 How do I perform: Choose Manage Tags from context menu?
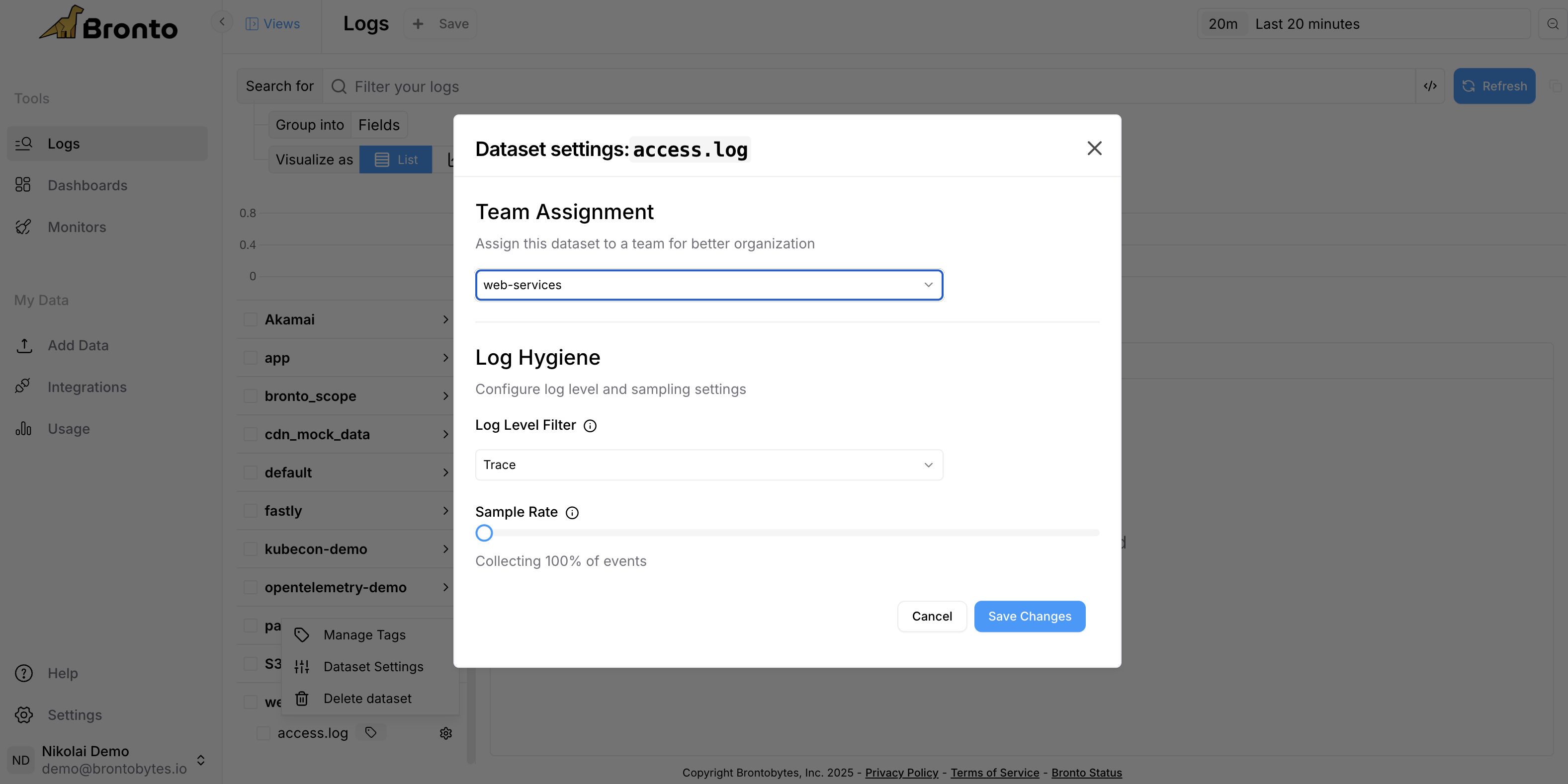[x=364, y=634]
